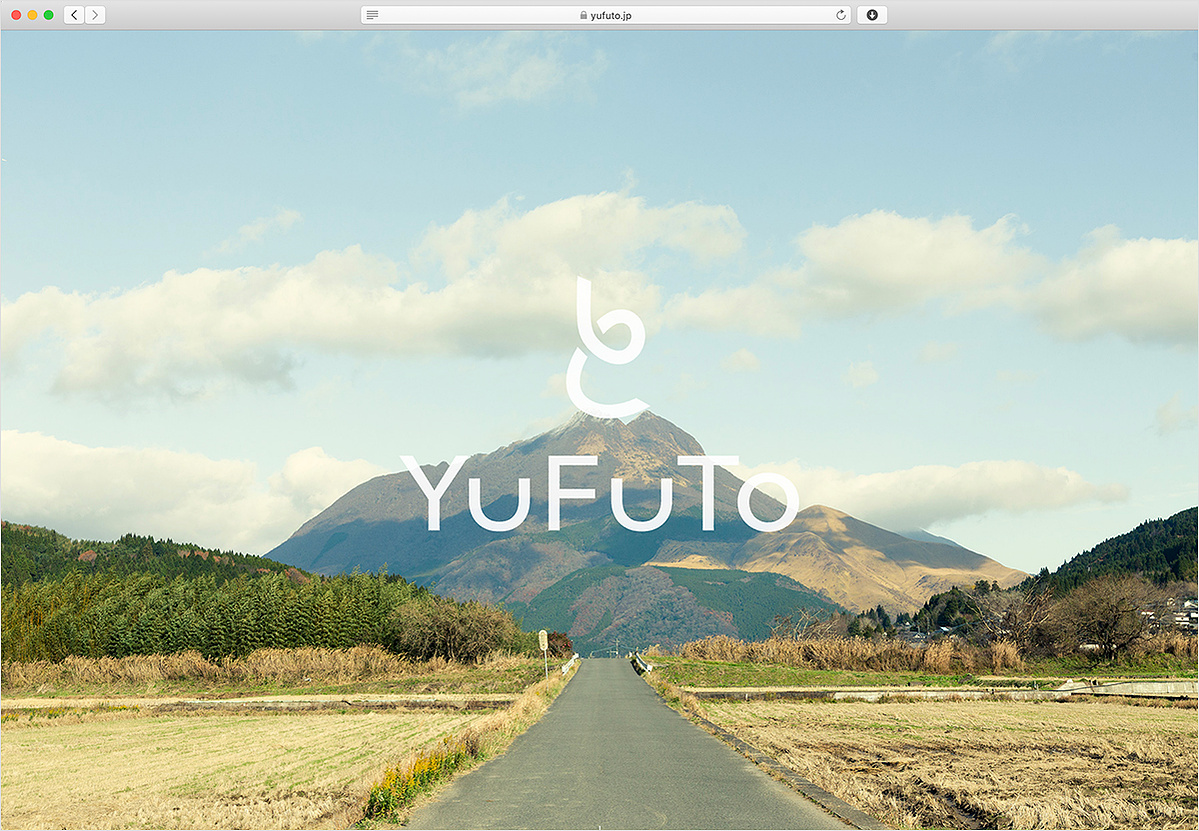Image resolution: width=1199 pixels, height=831 pixels.
Task: Click the lock icon beside yufuto.jp
Action: click(x=583, y=15)
